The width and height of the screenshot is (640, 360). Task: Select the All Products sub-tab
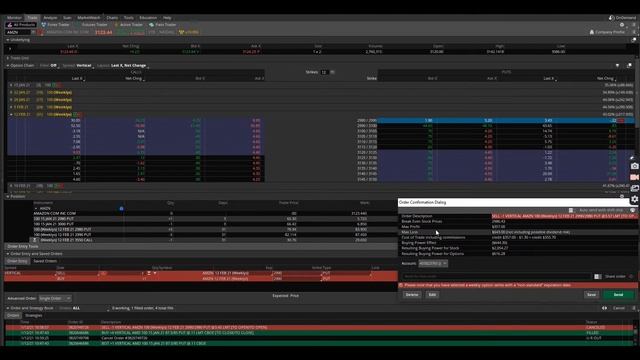click(21, 24)
